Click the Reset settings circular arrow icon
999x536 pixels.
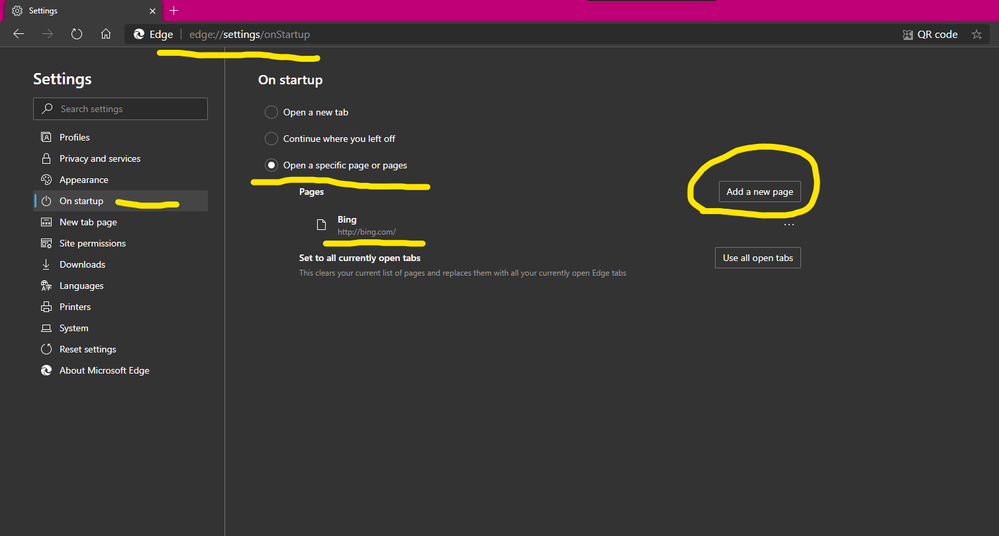pos(46,349)
